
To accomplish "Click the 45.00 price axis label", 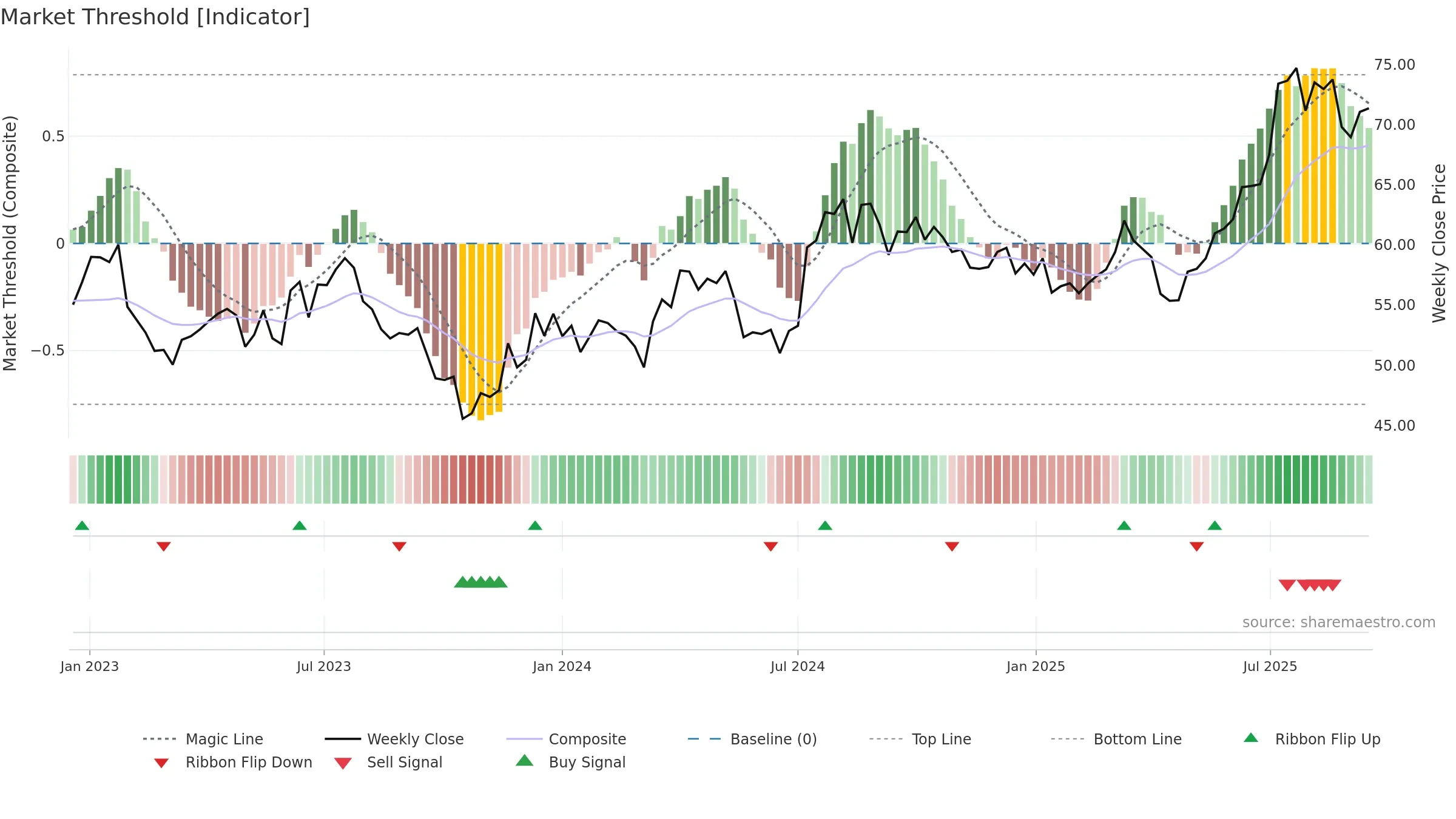I will 1394,425.
